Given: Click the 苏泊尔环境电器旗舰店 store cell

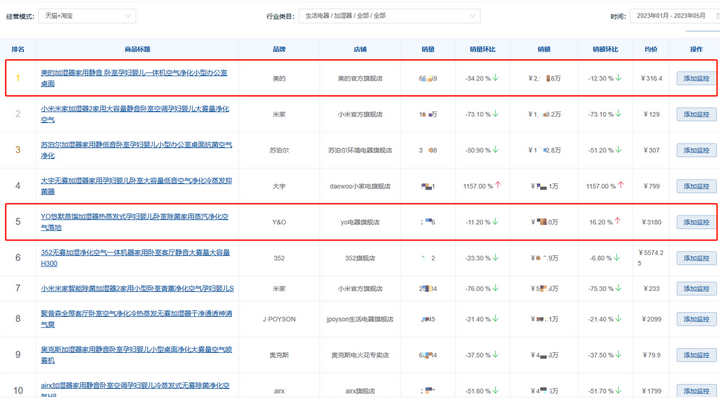Looking at the screenshot, I should [x=360, y=150].
